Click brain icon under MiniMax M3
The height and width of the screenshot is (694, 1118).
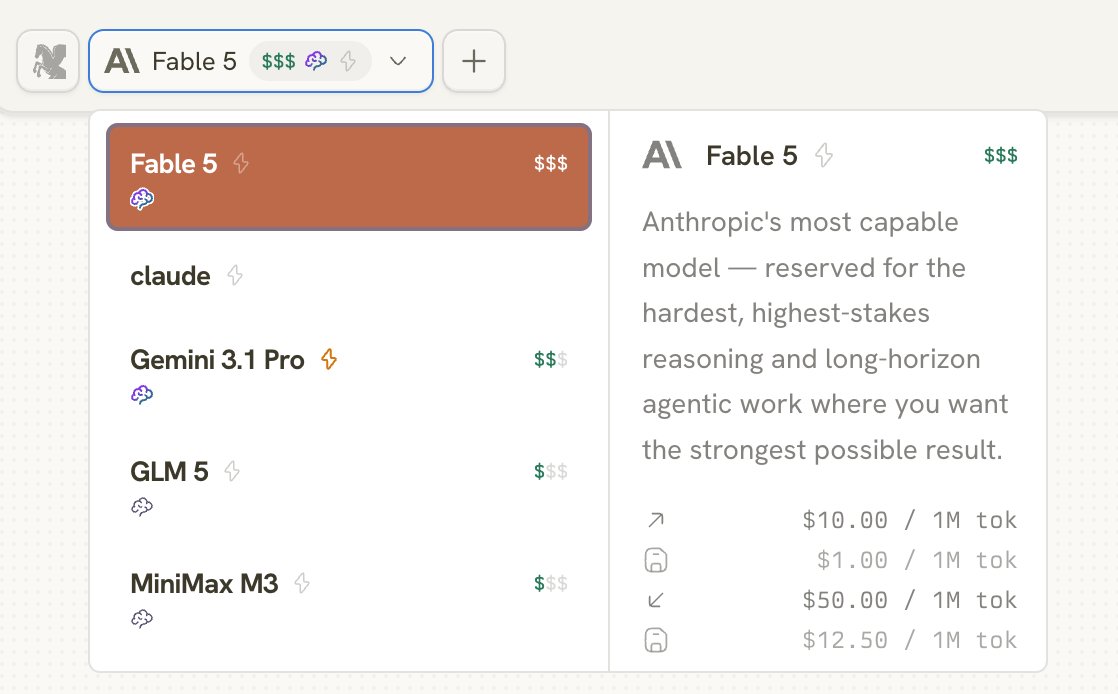click(x=142, y=618)
